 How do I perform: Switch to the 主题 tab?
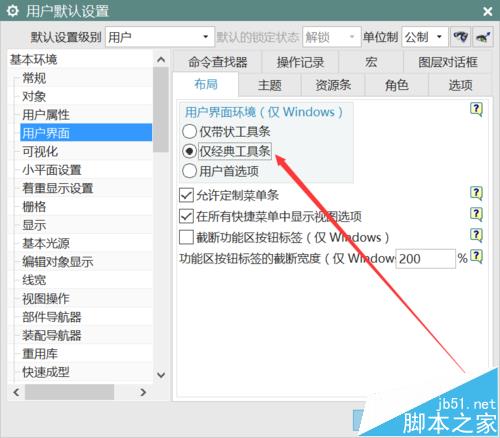[x=270, y=85]
